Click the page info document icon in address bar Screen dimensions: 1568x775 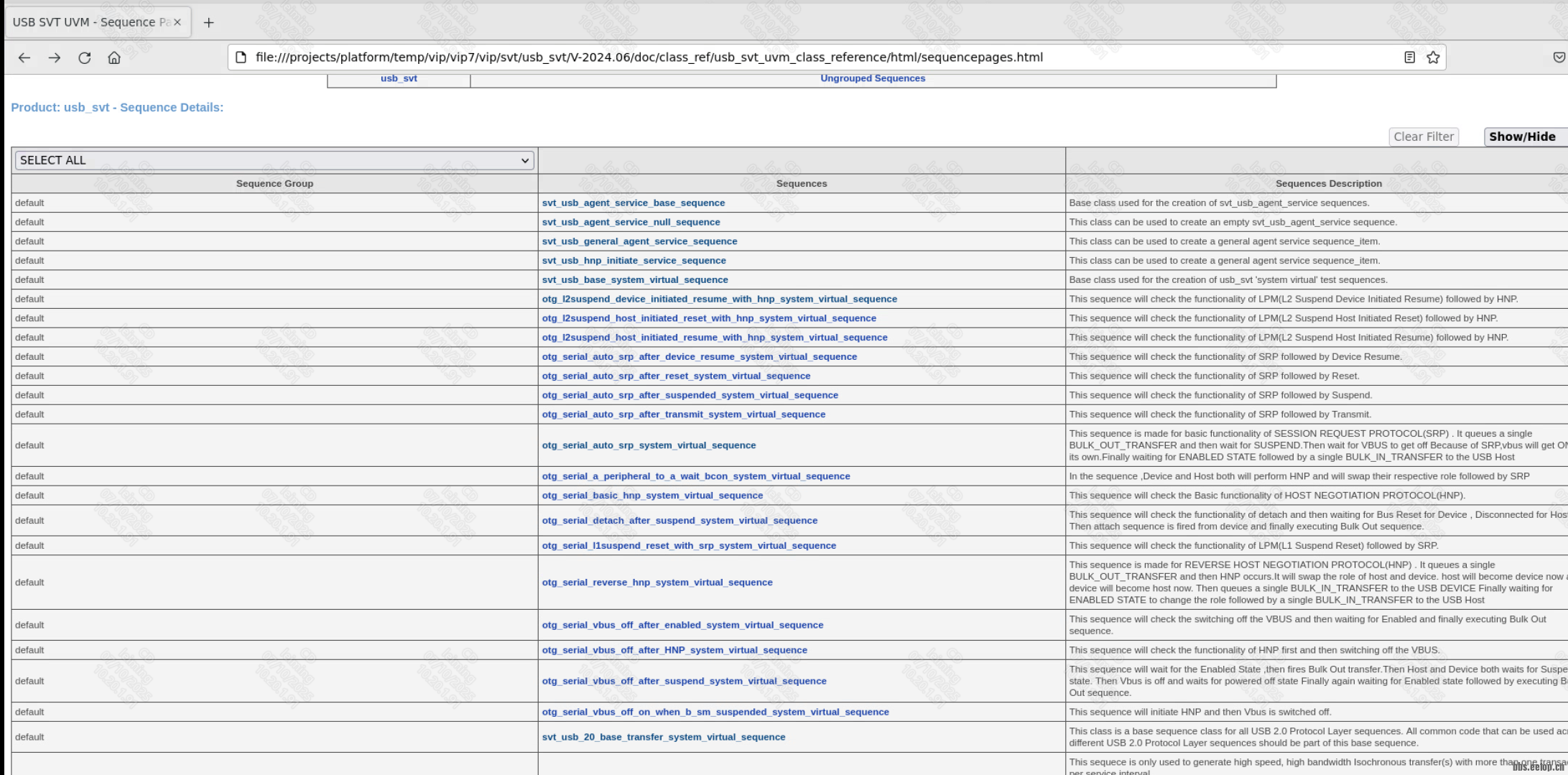pyautogui.click(x=241, y=57)
